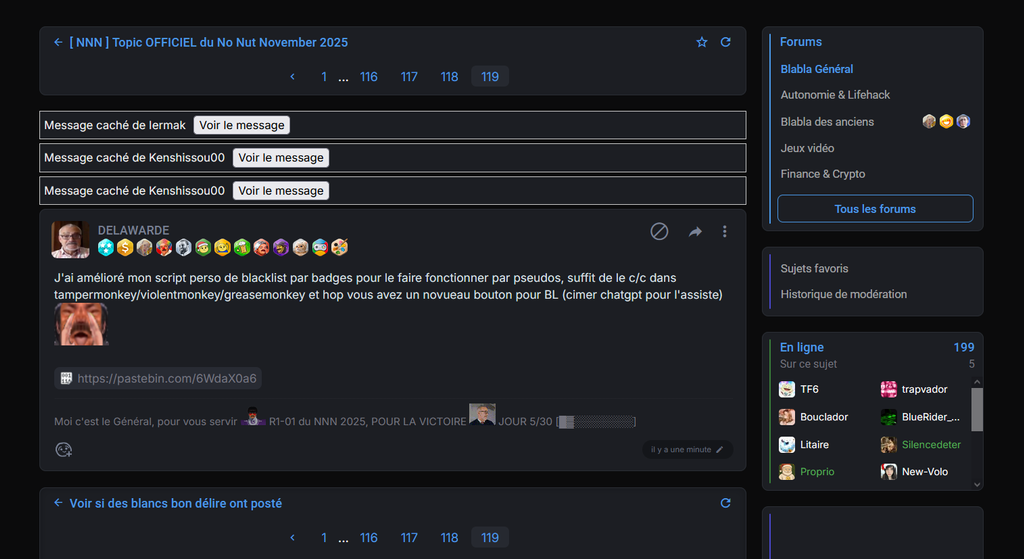Image resolution: width=1024 pixels, height=559 pixels.
Task: Select page 119 in top pagination
Action: click(490, 76)
